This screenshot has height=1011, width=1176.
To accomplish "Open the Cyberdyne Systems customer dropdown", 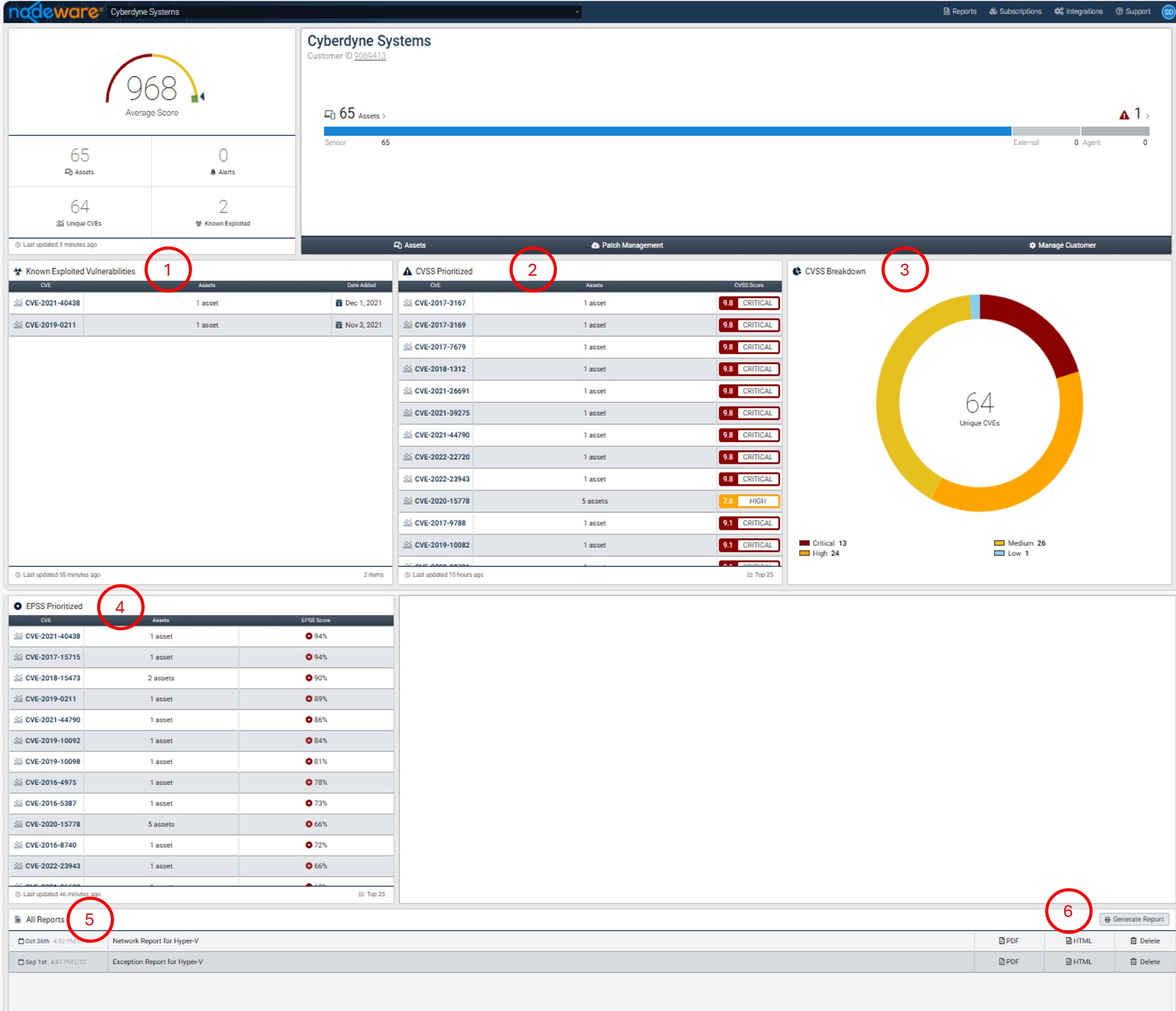I will pyautogui.click(x=345, y=12).
